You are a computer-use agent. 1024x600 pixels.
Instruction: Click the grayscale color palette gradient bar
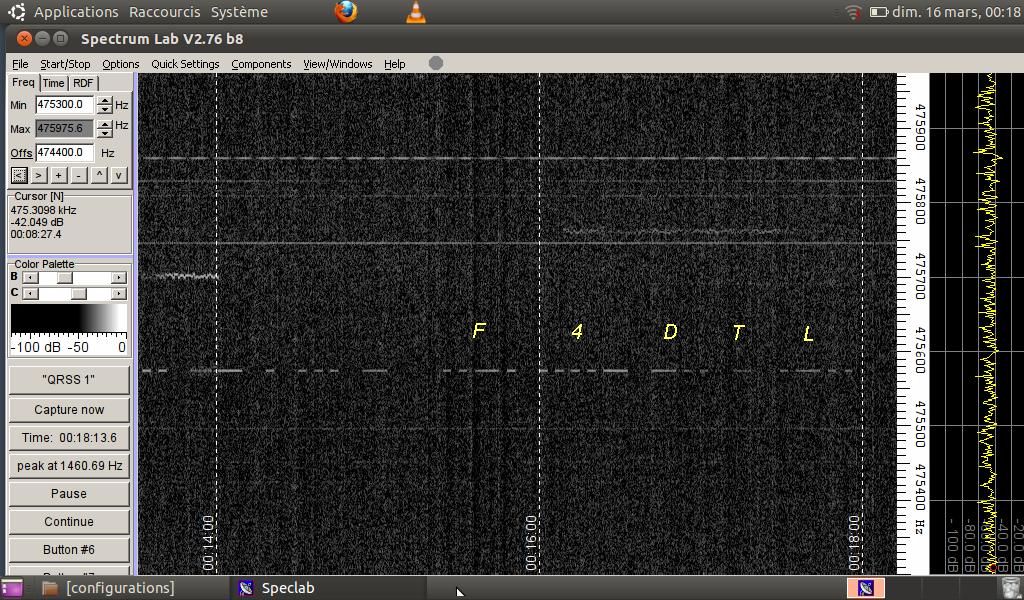pos(69,319)
